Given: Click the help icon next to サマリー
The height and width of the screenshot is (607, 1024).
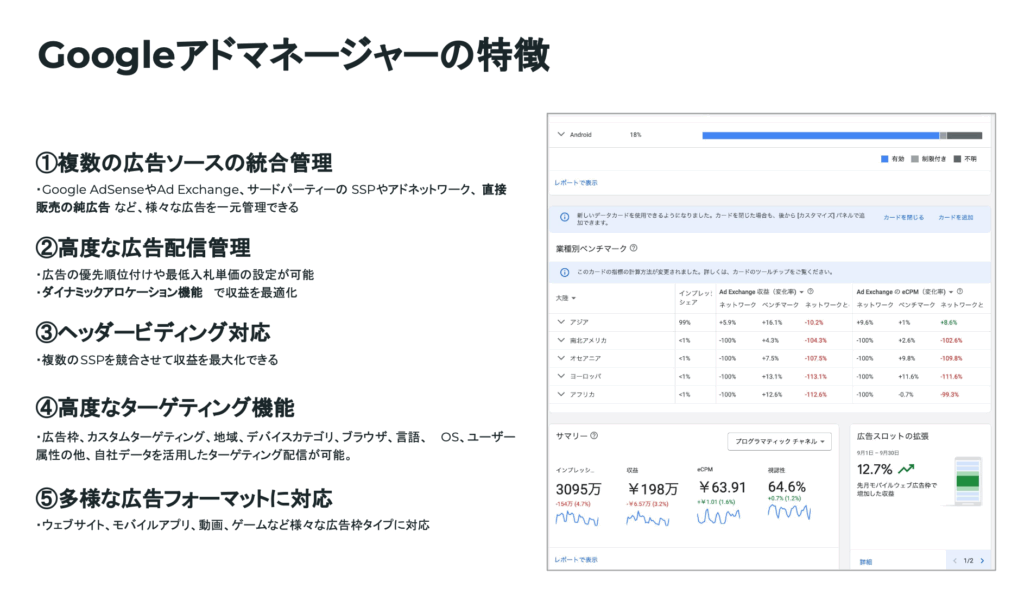Looking at the screenshot, I should (594, 436).
